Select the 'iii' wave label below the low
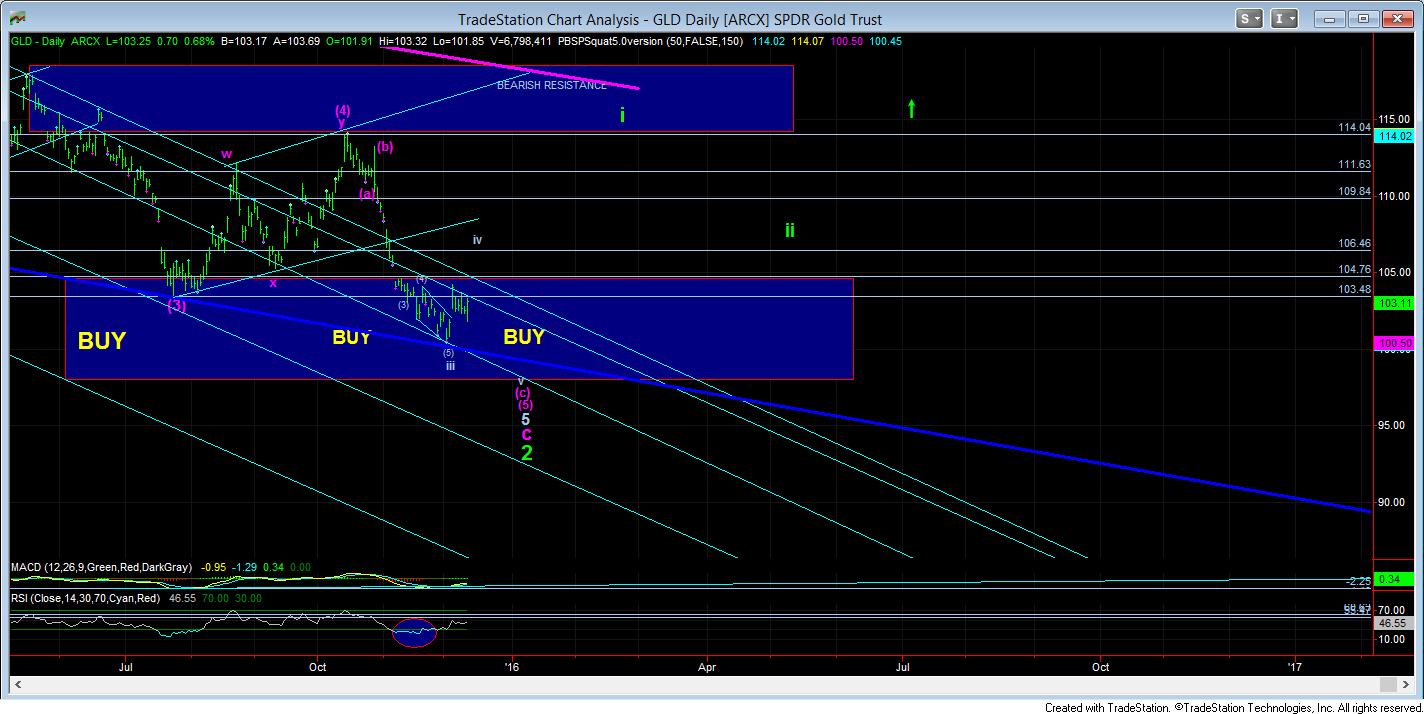Viewport: 1424px width, 714px height. tap(451, 366)
